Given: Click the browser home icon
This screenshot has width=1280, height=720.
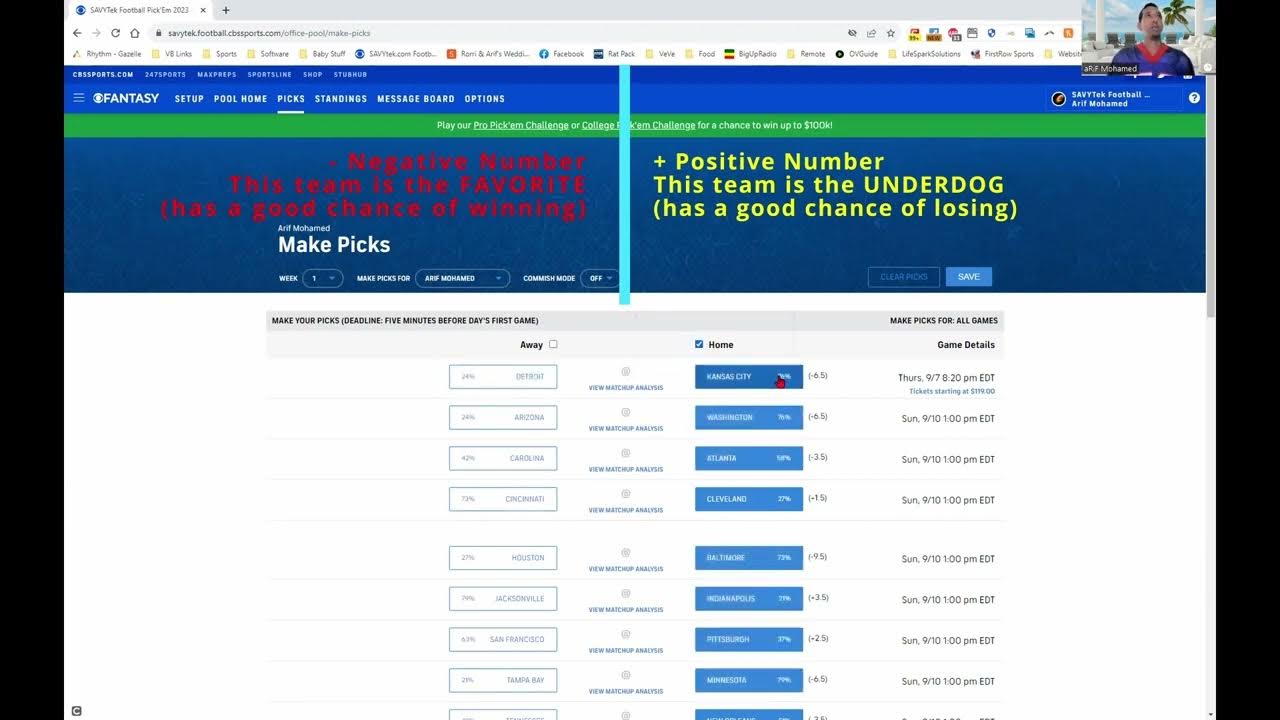Looking at the screenshot, I should (x=134, y=33).
